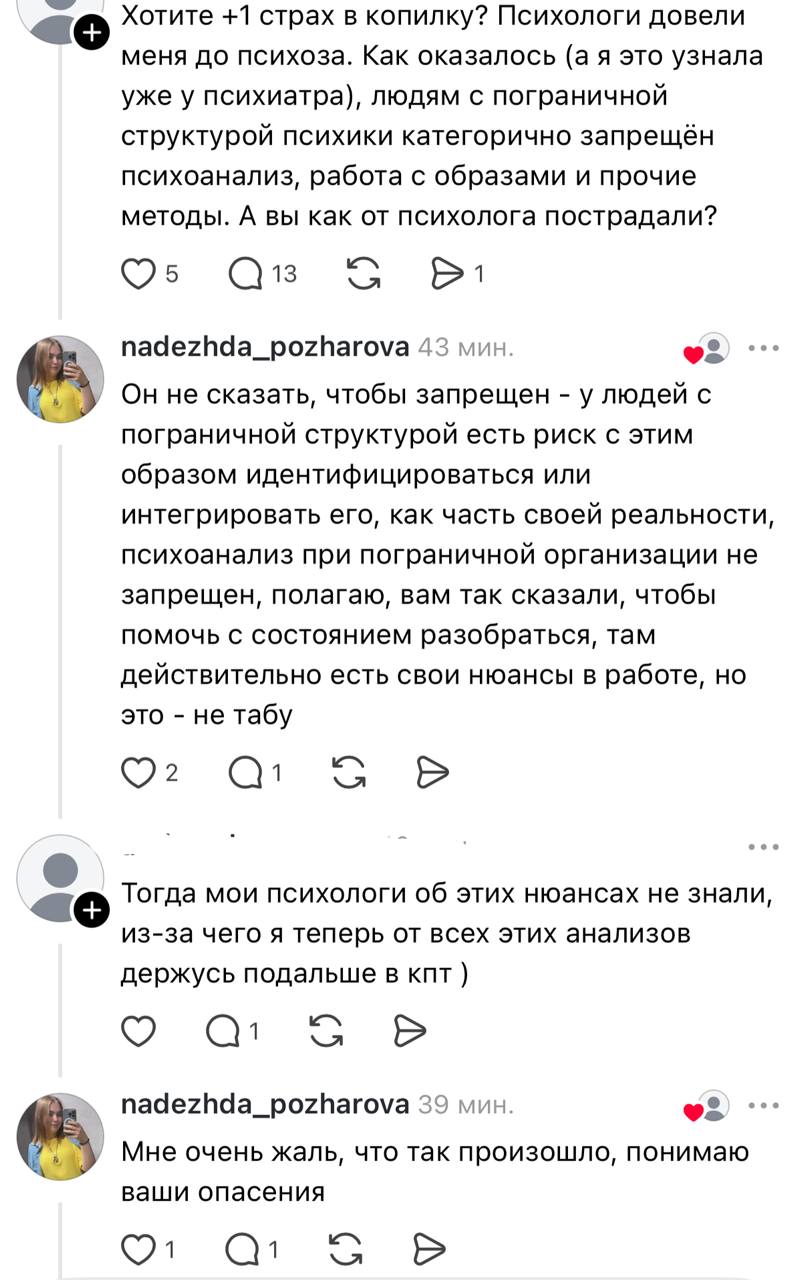Tap the heart-person badge on the 39 min comment
The image size is (806, 1280).
pyautogui.click(x=706, y=1107)
